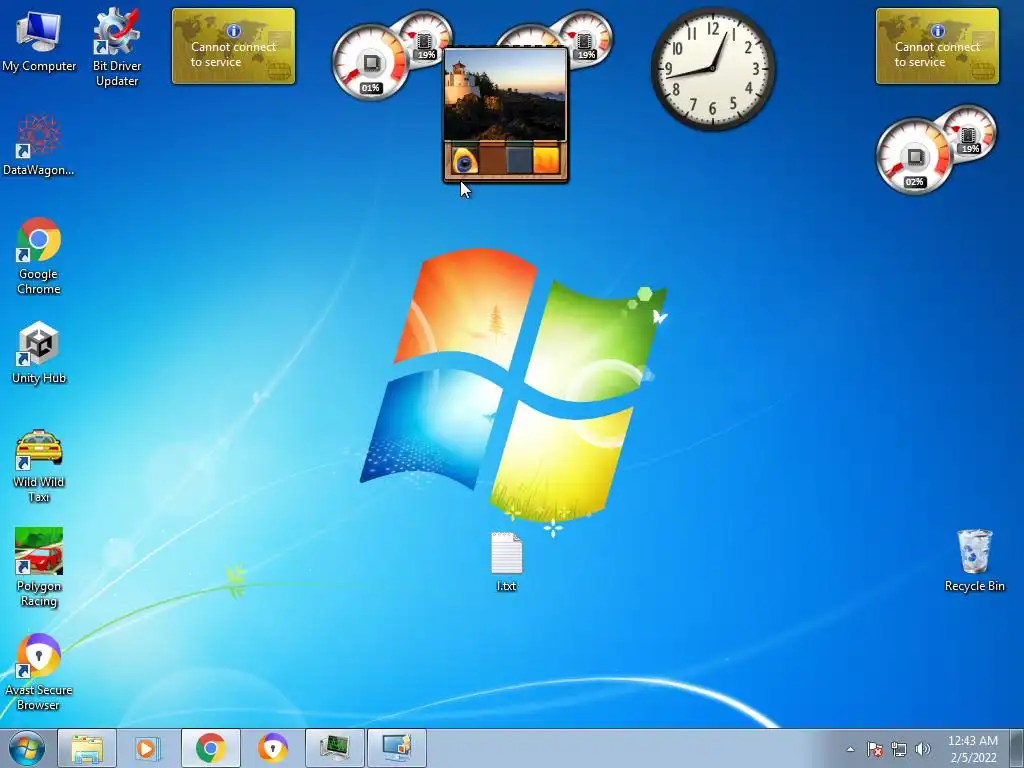Click the CPU dial showing 02%

click(914, 156)
